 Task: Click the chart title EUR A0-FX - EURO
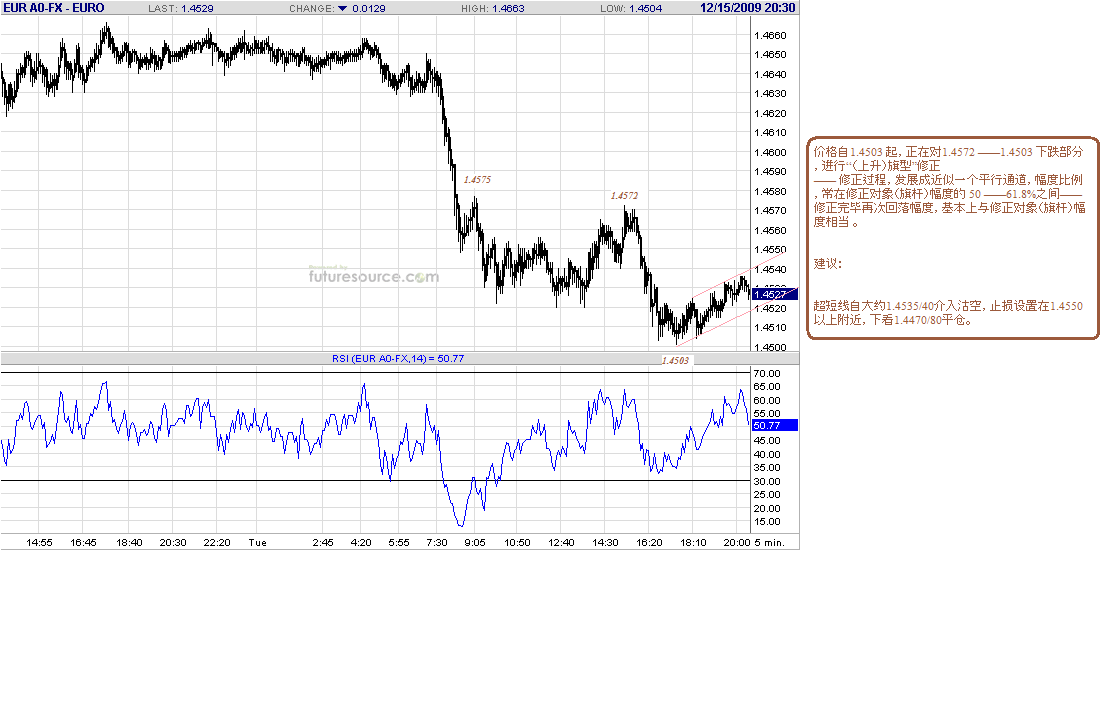pos(54,8)
